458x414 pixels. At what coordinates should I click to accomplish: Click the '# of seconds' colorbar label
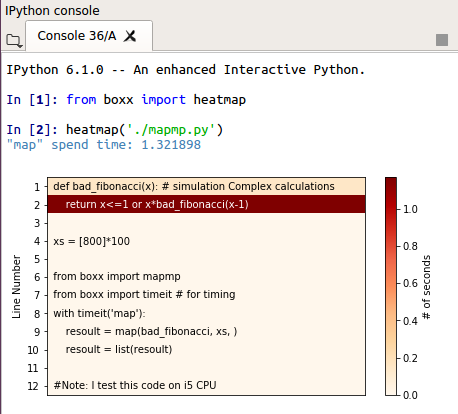[x=426, y=287]
